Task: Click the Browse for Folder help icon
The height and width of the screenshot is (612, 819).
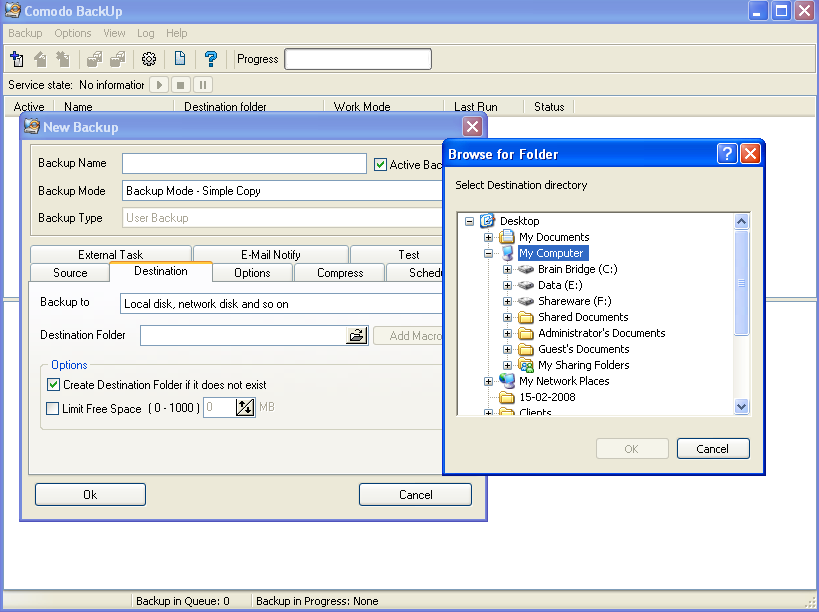Action: pyautogui.click(x=727, y=154)
